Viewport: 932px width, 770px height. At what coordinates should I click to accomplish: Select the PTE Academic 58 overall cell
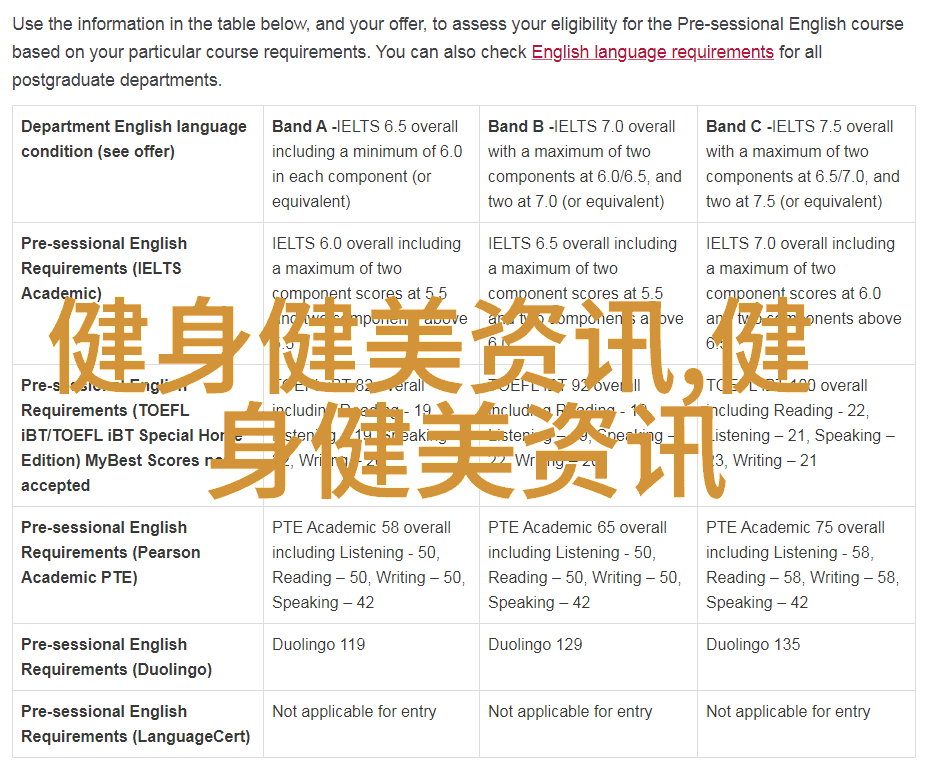click(370, 565)
